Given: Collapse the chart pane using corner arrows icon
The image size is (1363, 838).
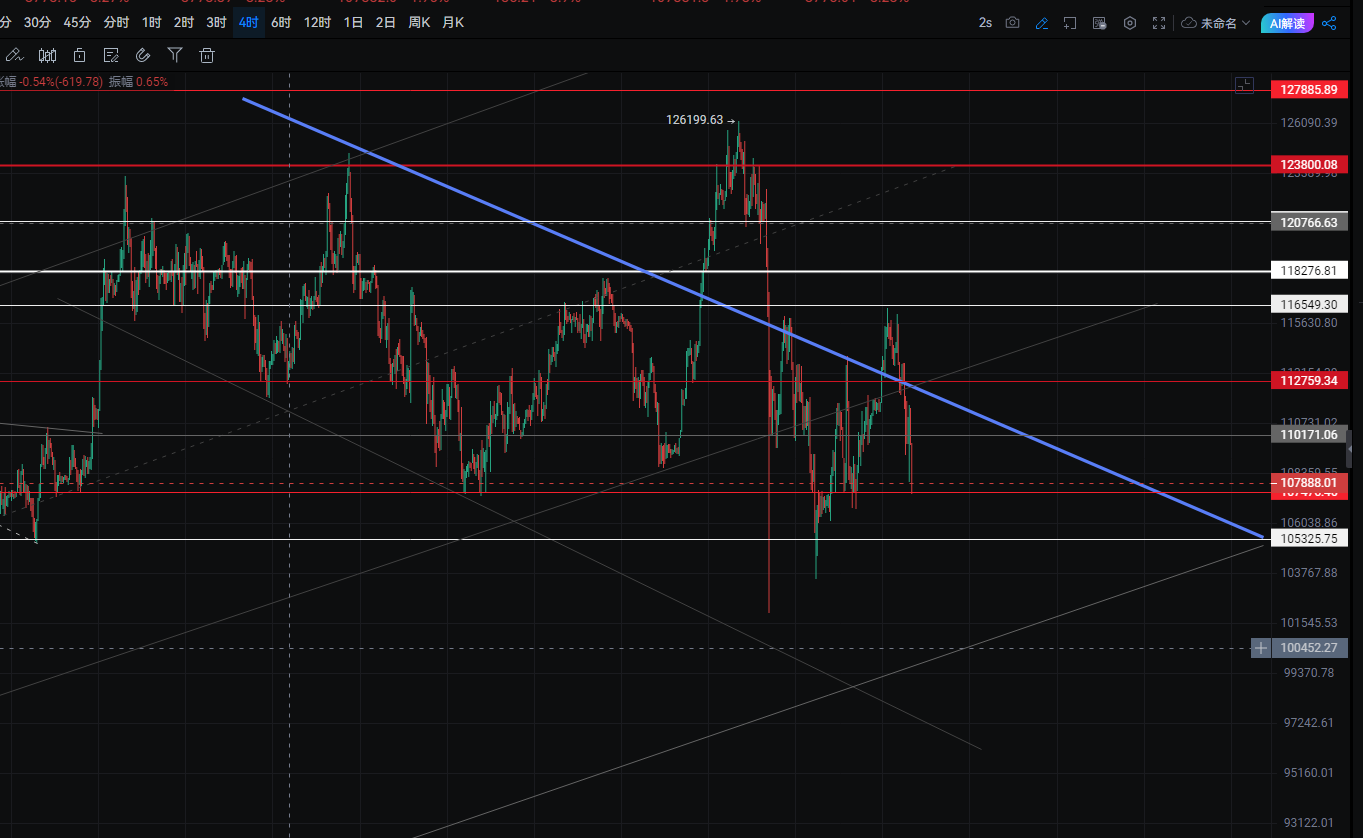Looking at the screenshot, I should (x=1244, y=85).
